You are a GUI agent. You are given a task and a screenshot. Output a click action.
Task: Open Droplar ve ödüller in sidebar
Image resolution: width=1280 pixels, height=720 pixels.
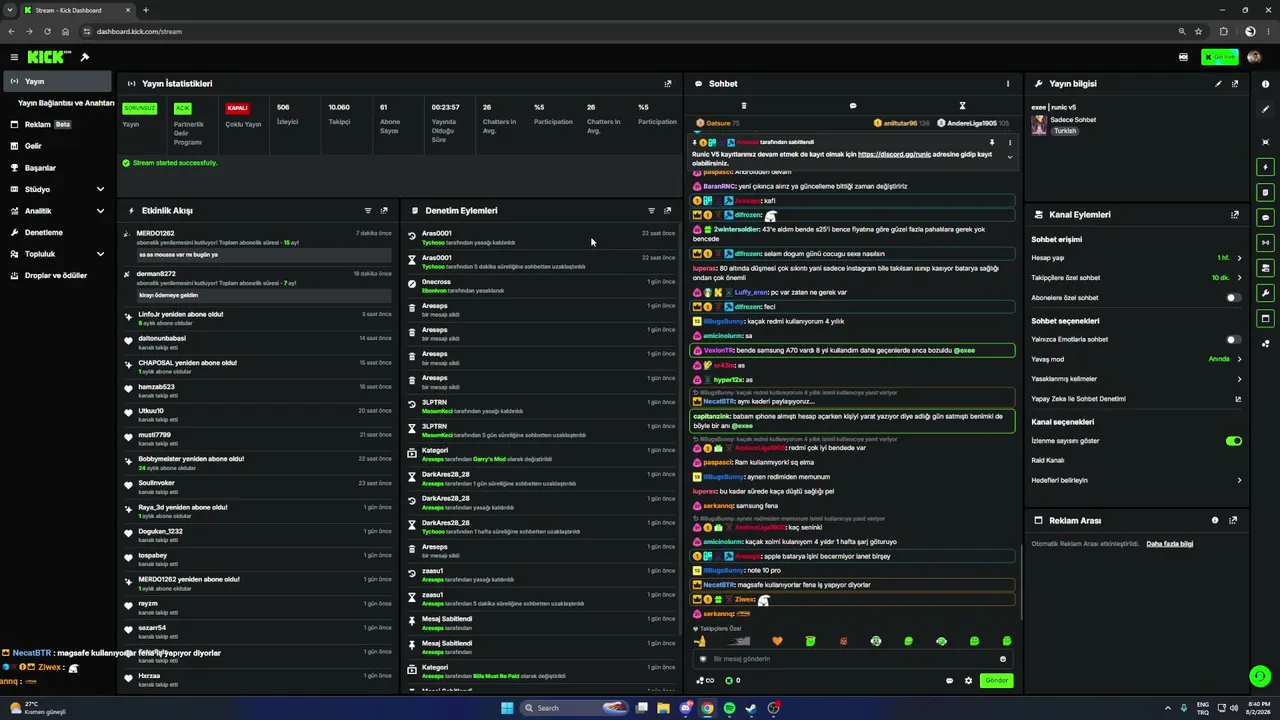[x=57, y=275]
